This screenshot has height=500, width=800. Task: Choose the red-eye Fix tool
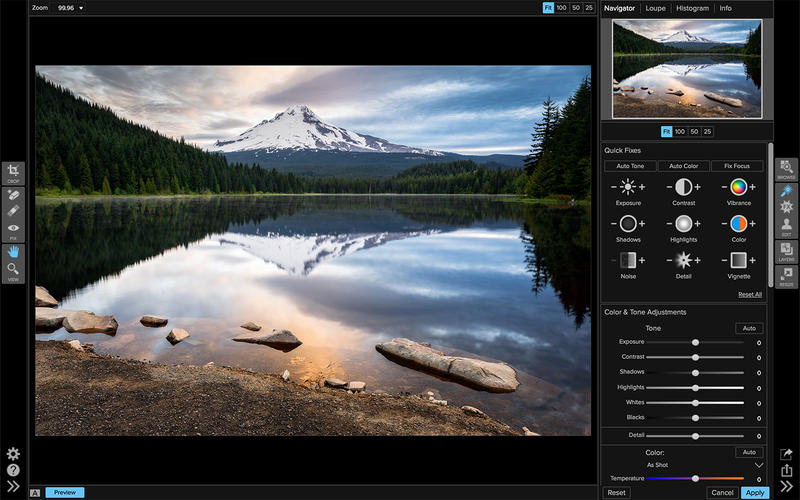click(x=13, y=229)
